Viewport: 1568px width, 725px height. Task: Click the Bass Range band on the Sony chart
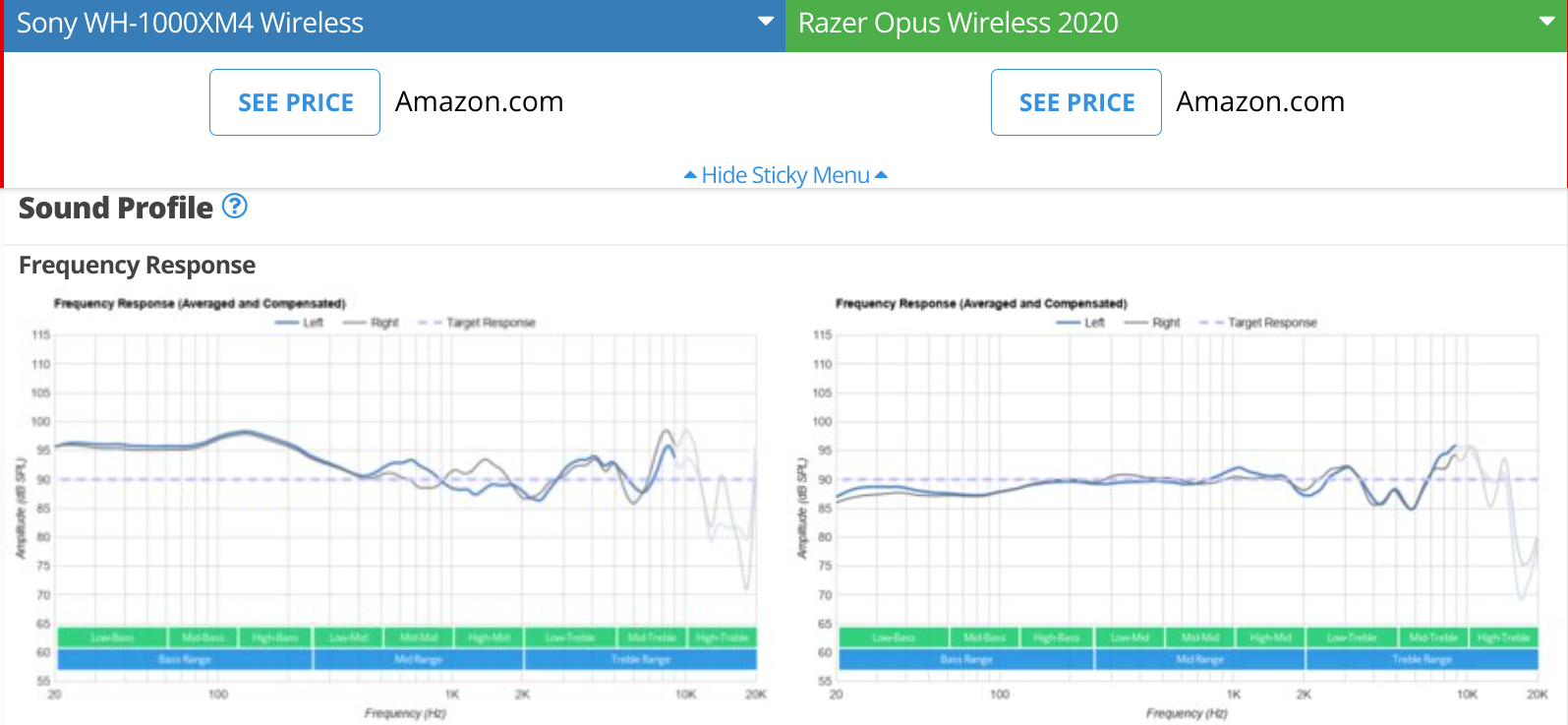(x=182, y=659)
